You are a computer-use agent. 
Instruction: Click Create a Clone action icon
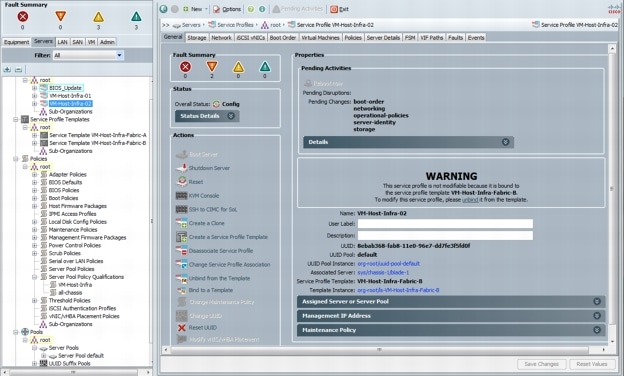181,223
